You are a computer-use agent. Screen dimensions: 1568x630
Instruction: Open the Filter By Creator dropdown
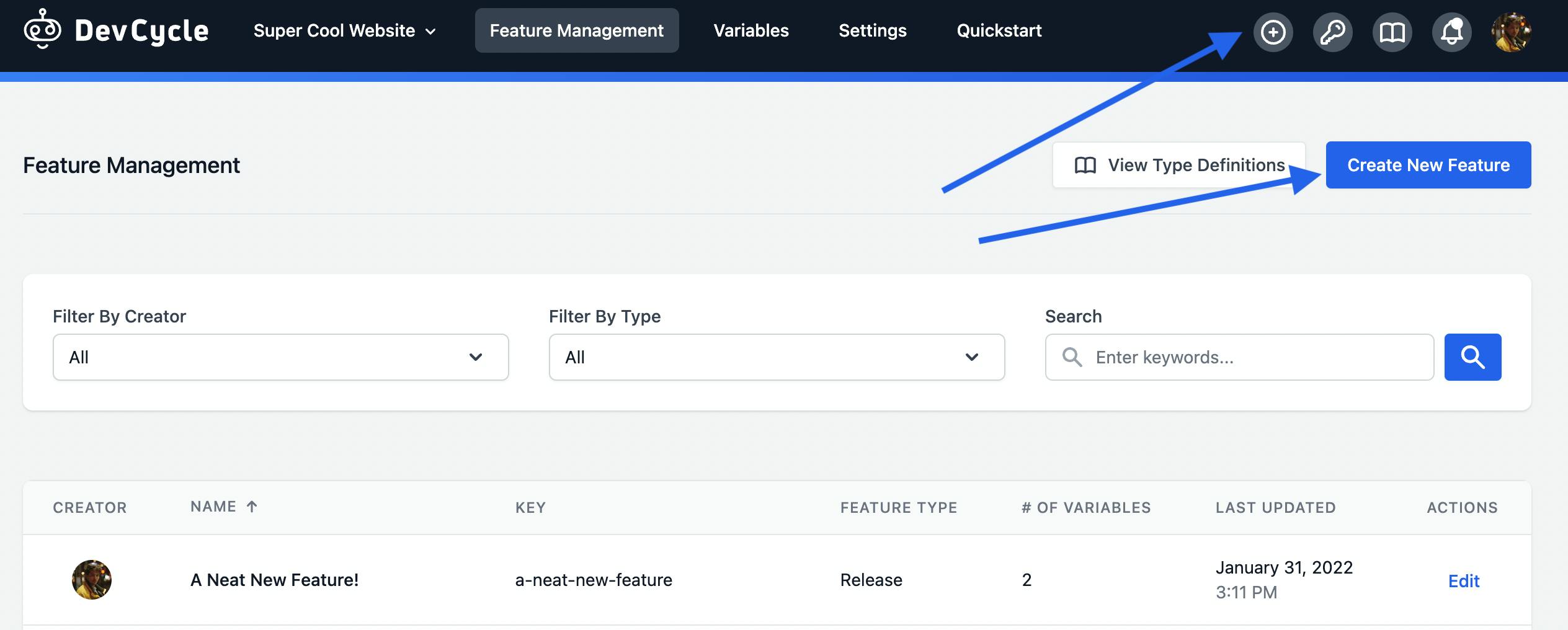[280, 357]
